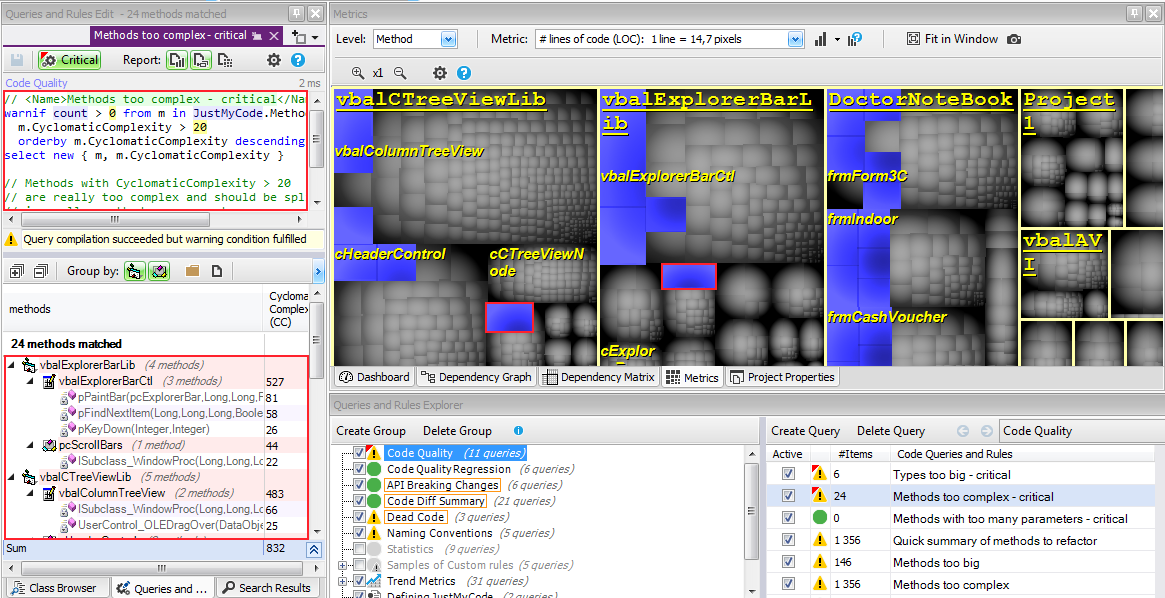Click the Create Query button

805,431
